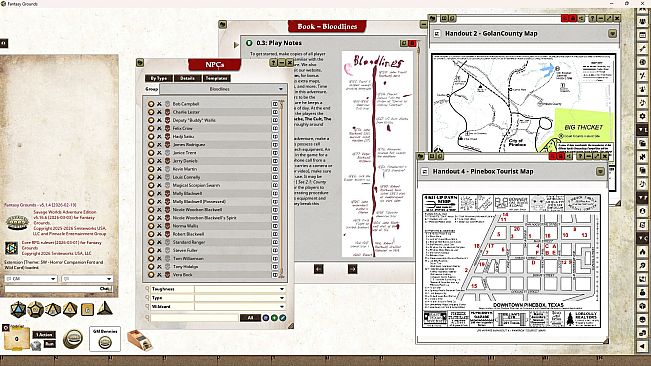Click the All filter button in NPCs
This screenshot has width=651, height=366.
[250, 318]
